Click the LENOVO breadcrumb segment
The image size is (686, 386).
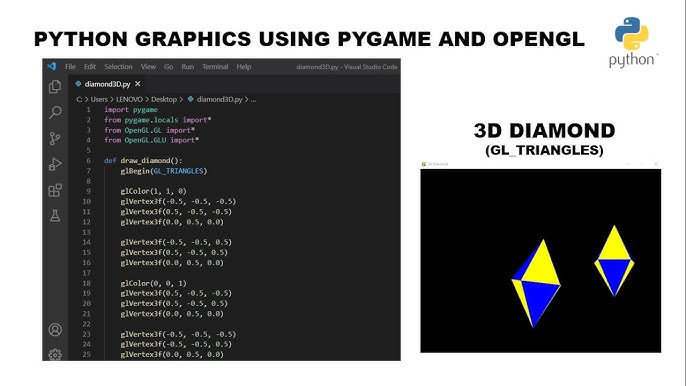pos(129,99)
